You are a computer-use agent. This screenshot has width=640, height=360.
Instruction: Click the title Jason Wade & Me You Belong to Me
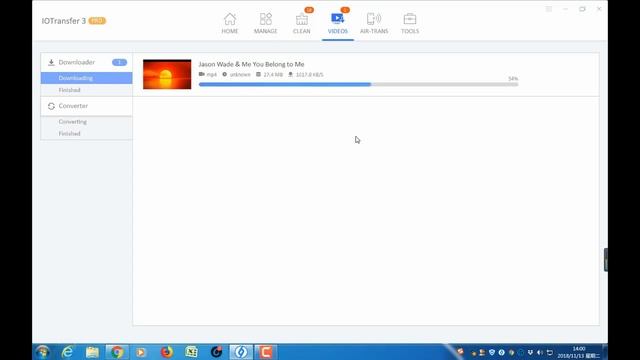tap(251, 64)
